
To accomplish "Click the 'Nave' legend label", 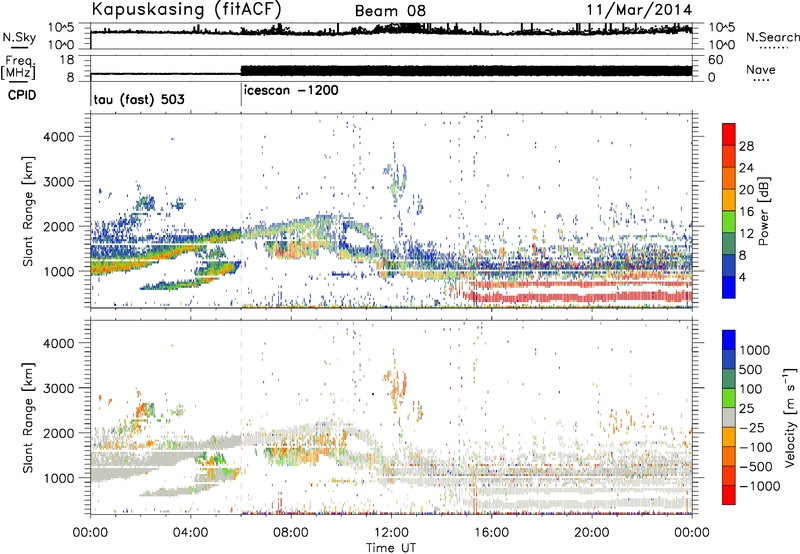I will (761, 69).
